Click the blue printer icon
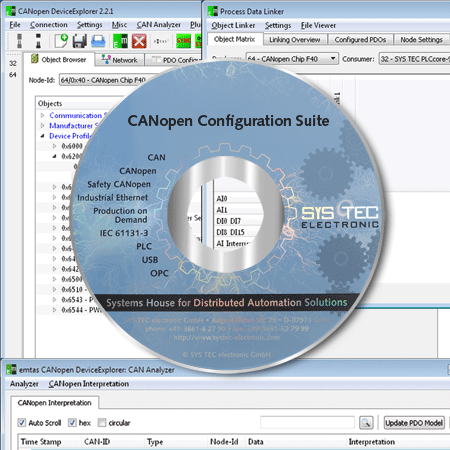 [98, 41]
